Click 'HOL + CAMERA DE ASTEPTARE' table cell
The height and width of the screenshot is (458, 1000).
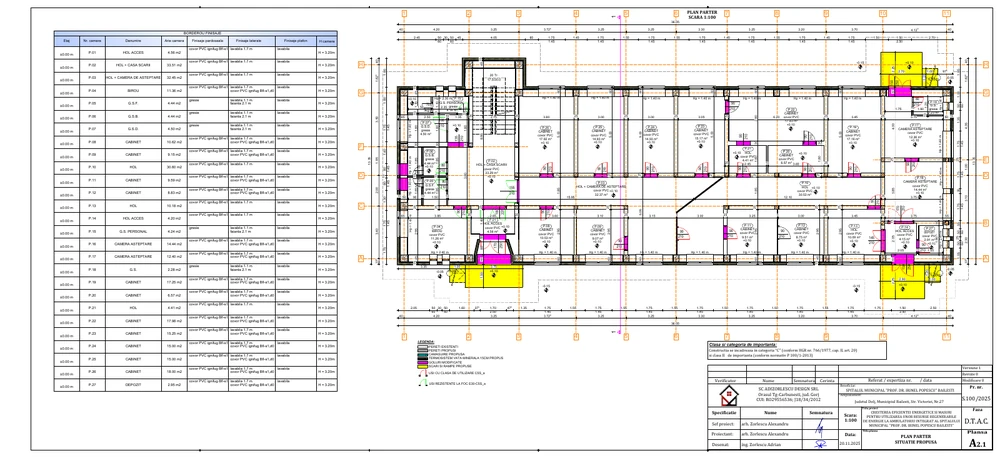point(133,78)
